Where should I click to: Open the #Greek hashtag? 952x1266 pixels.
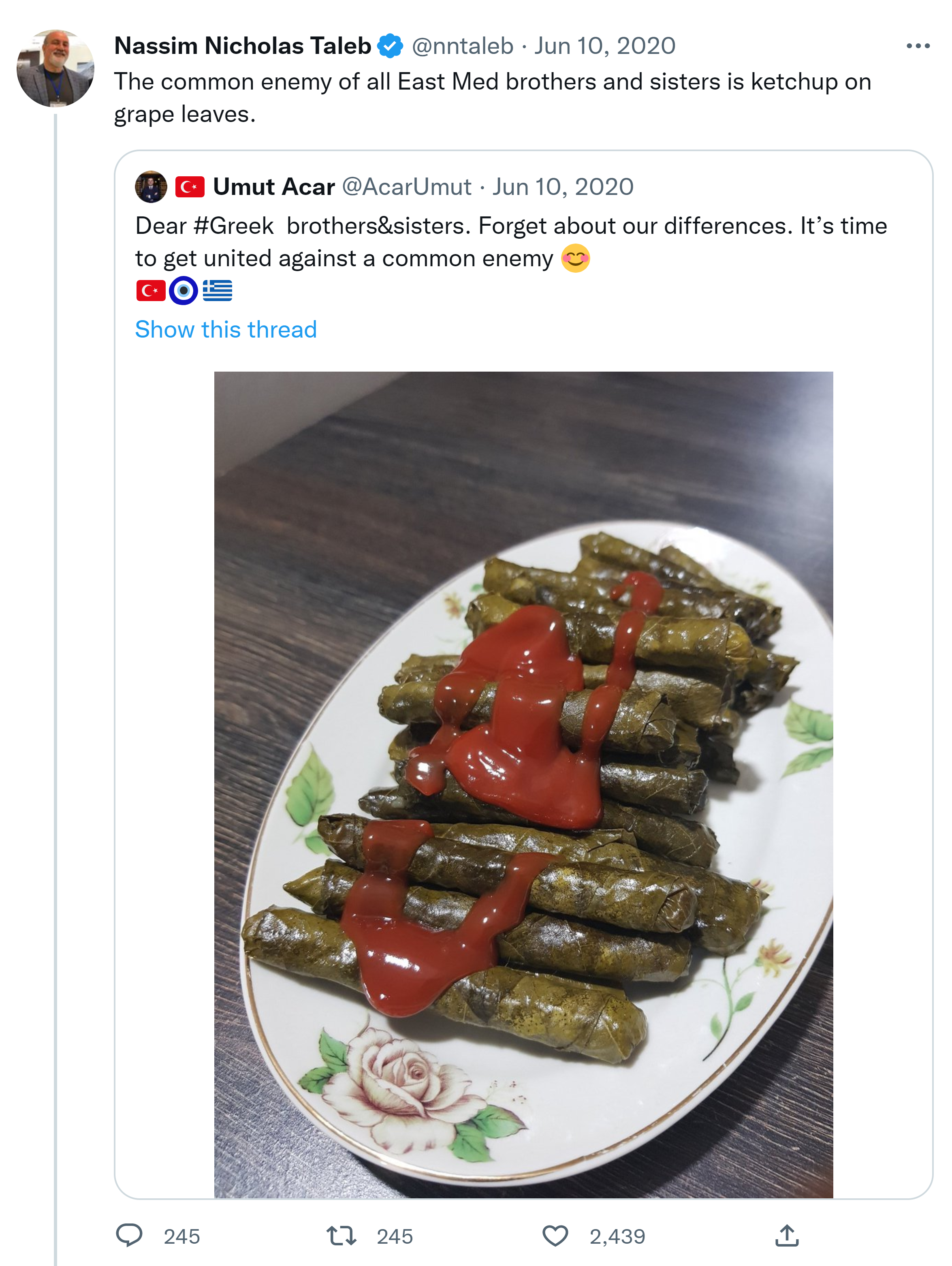(233, 226)
